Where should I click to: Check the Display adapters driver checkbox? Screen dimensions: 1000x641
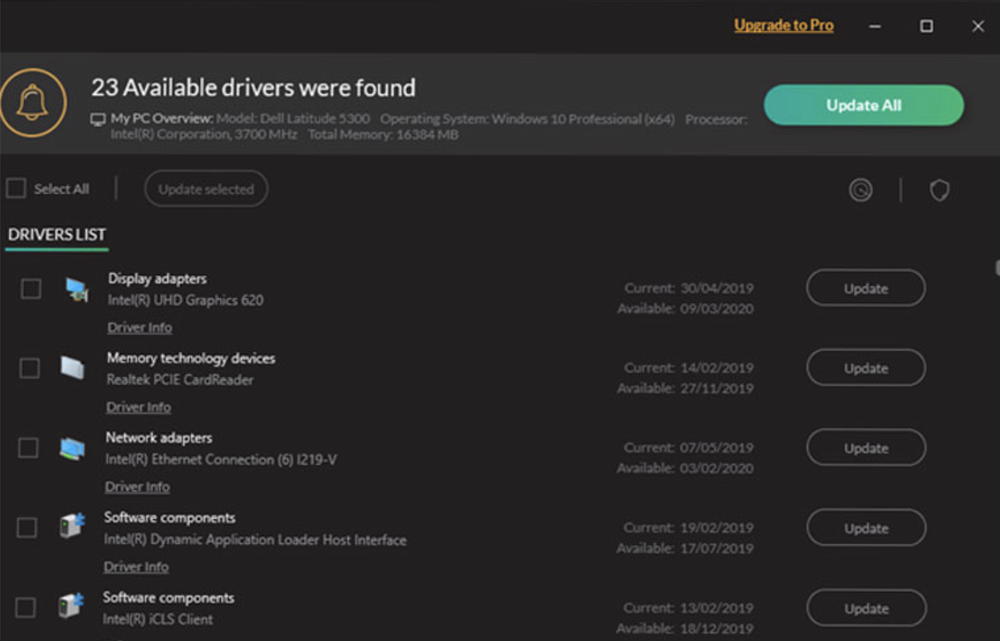pyautogui.click(x=29, y=289)
